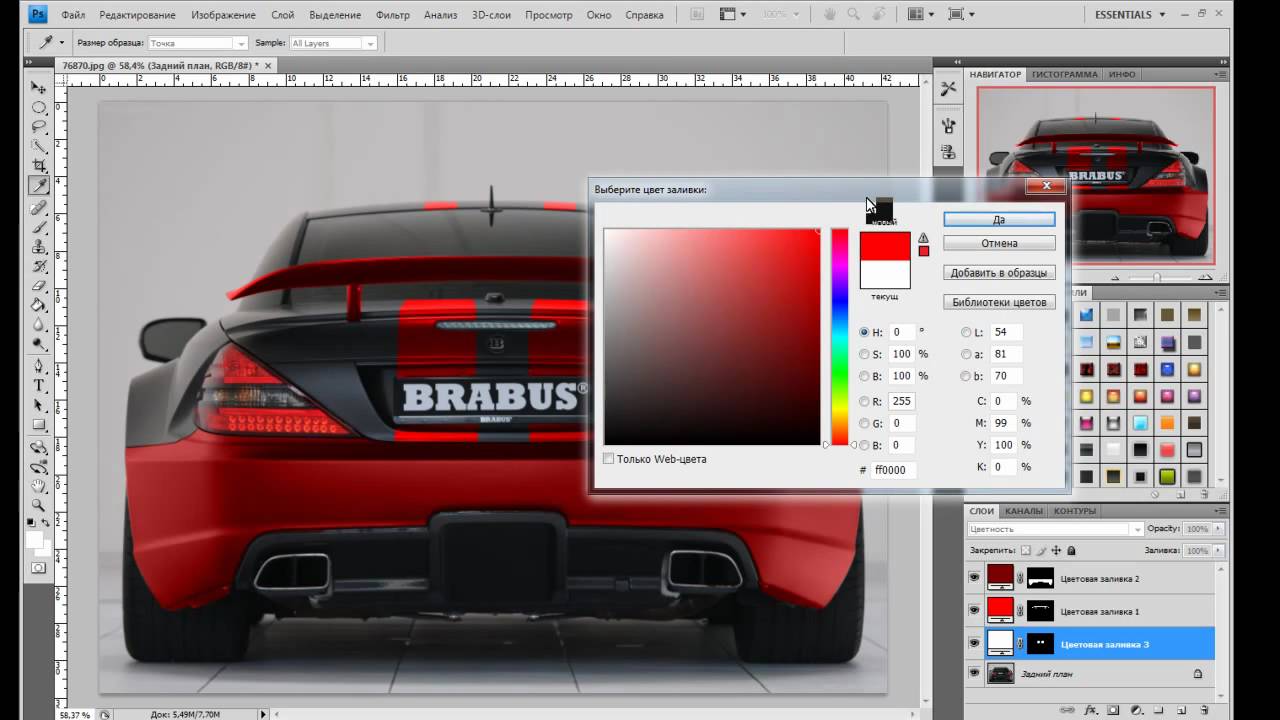Viewport: 1280px width, 720px height.
Task: Select the H hue radio button
Action: tap(865, 332)
